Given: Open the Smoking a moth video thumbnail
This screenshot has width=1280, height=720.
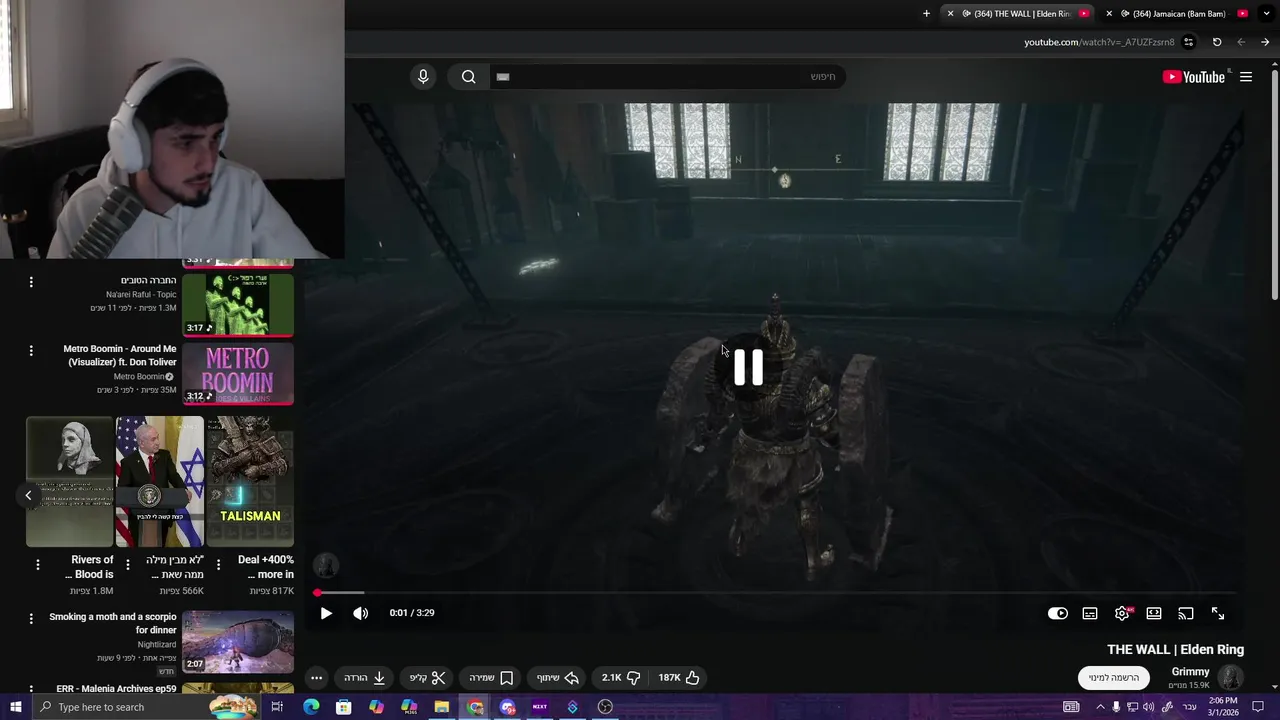Looking at the screenshot, I should coord(238,642).
